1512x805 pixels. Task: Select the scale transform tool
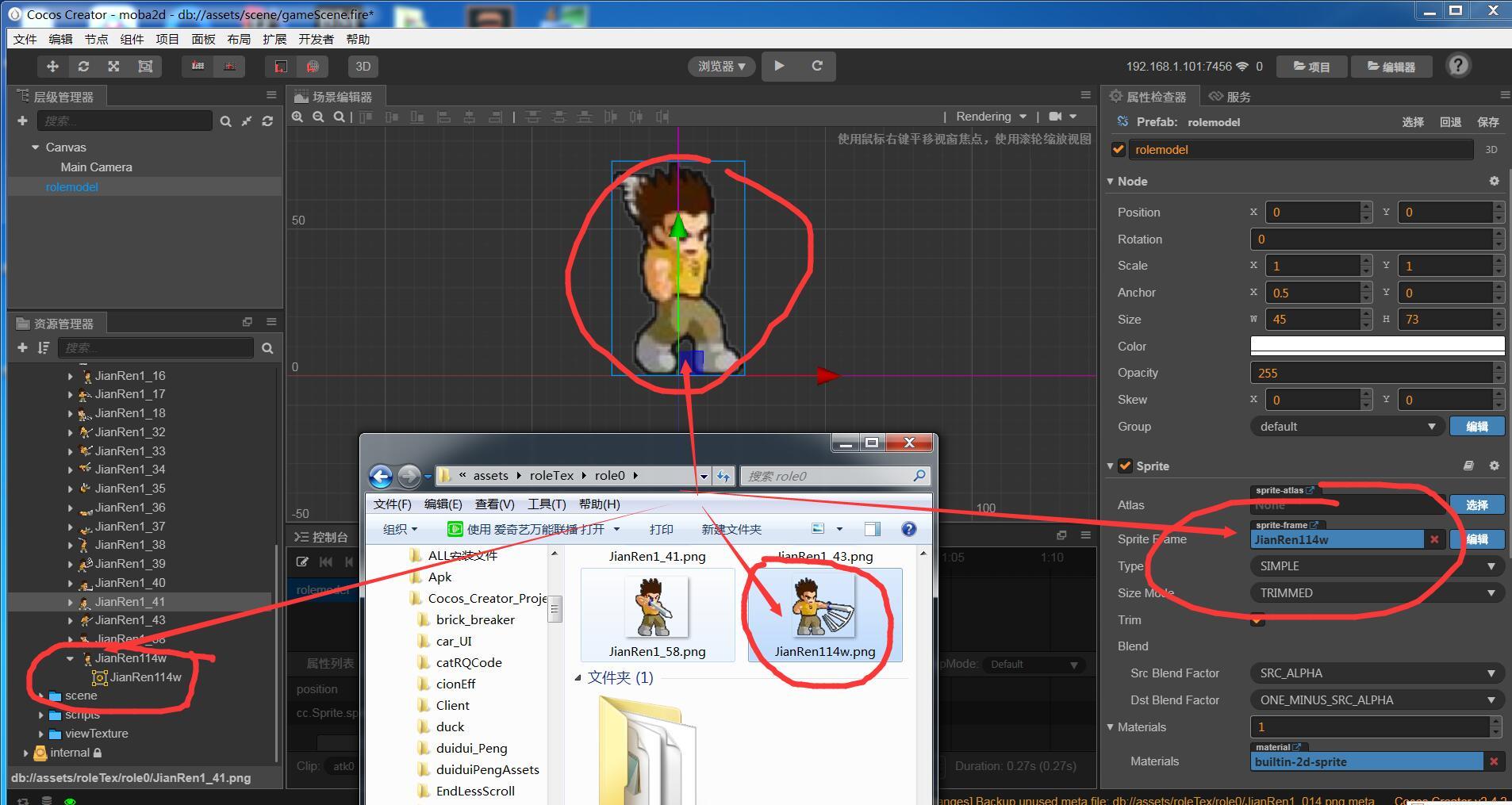(114, 67)
